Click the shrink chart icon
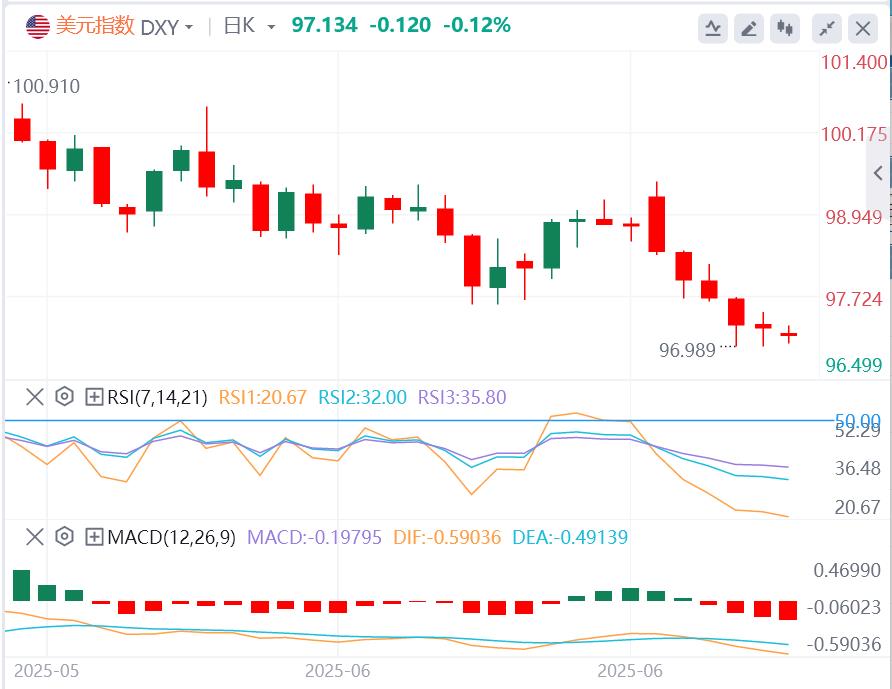This screenshot has width=892, height=689. tap(824, 29)
